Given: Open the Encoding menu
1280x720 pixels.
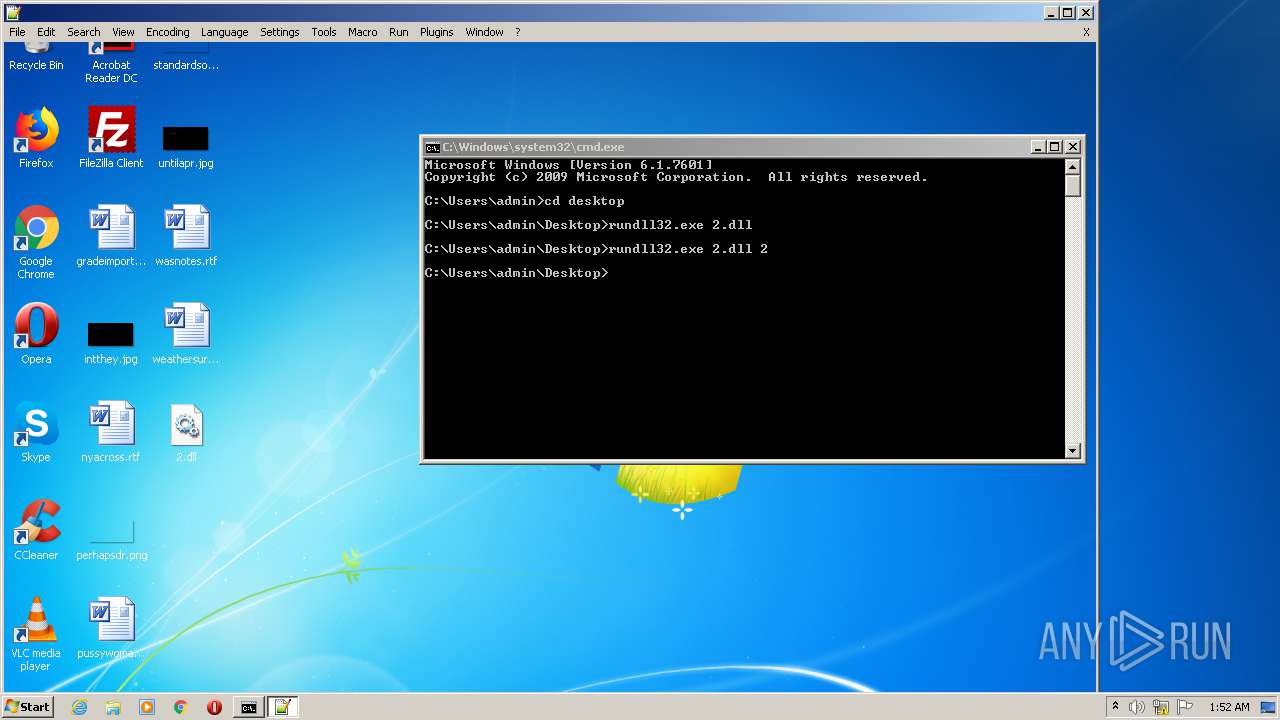Looking at the screenshot, I should pos(167,32).
